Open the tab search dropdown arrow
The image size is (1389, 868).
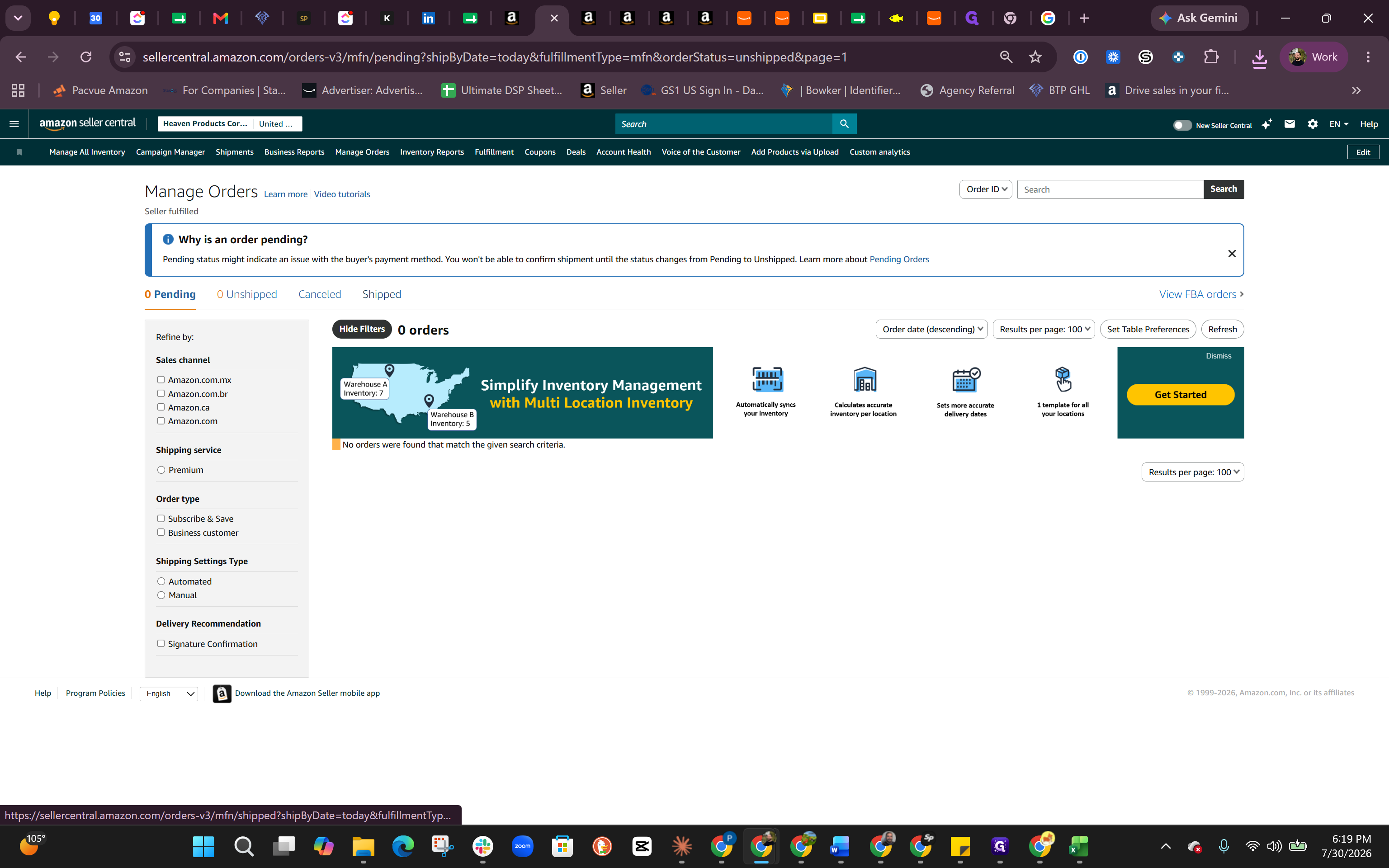[x=19, y=19]
